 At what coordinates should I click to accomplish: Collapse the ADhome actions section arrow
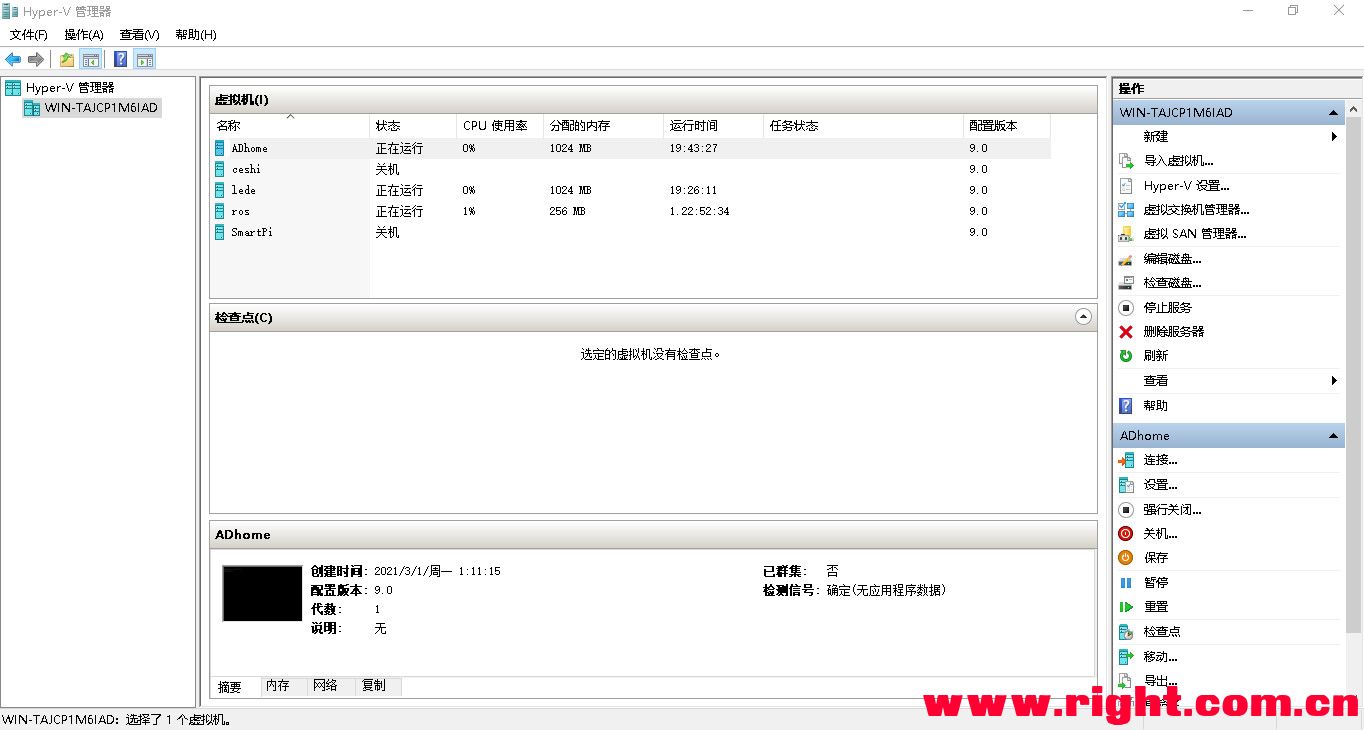pyautogui.click(x=1333, y=436)
